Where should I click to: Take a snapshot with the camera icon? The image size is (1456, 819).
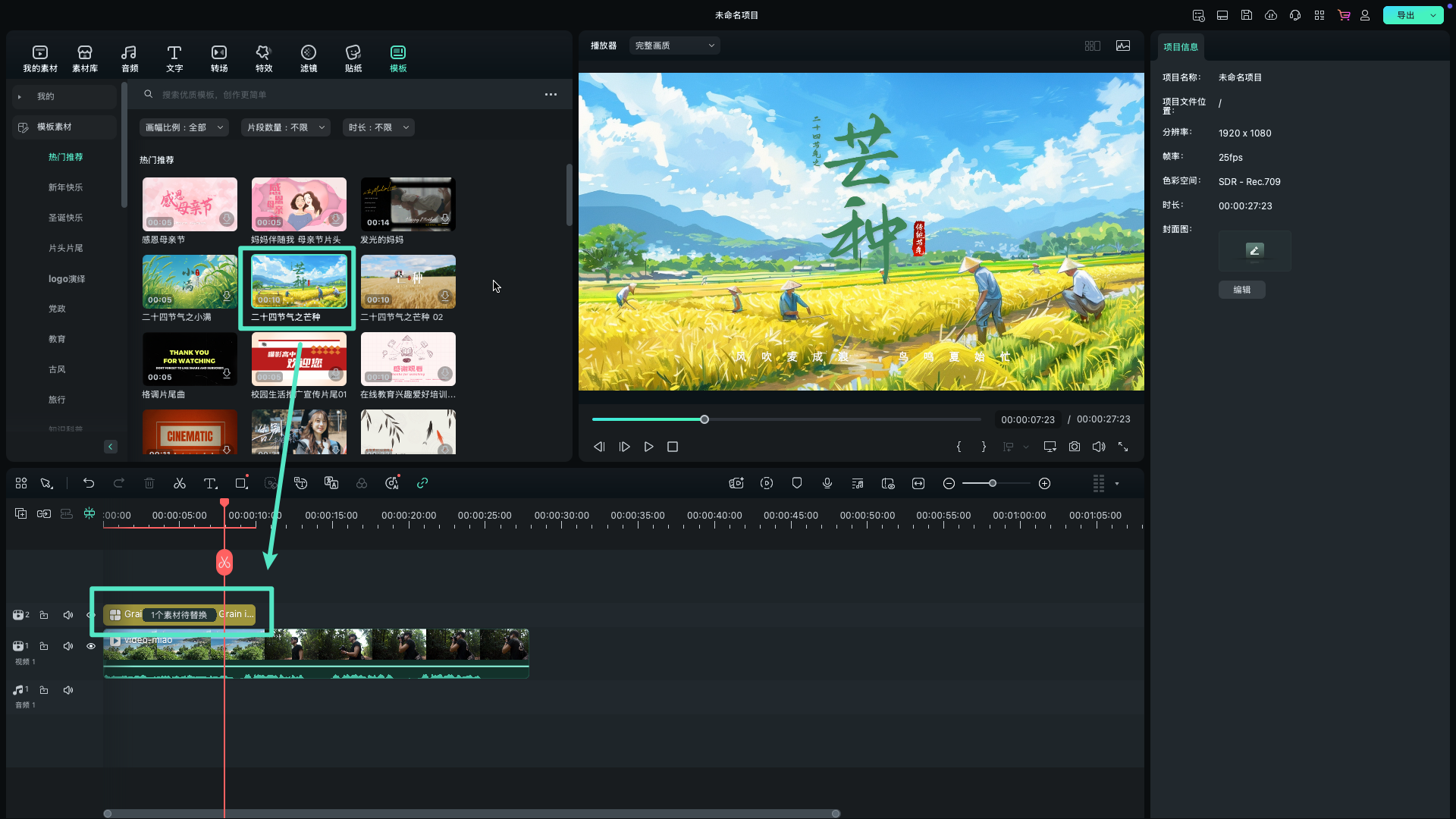tap(1075, 447)
